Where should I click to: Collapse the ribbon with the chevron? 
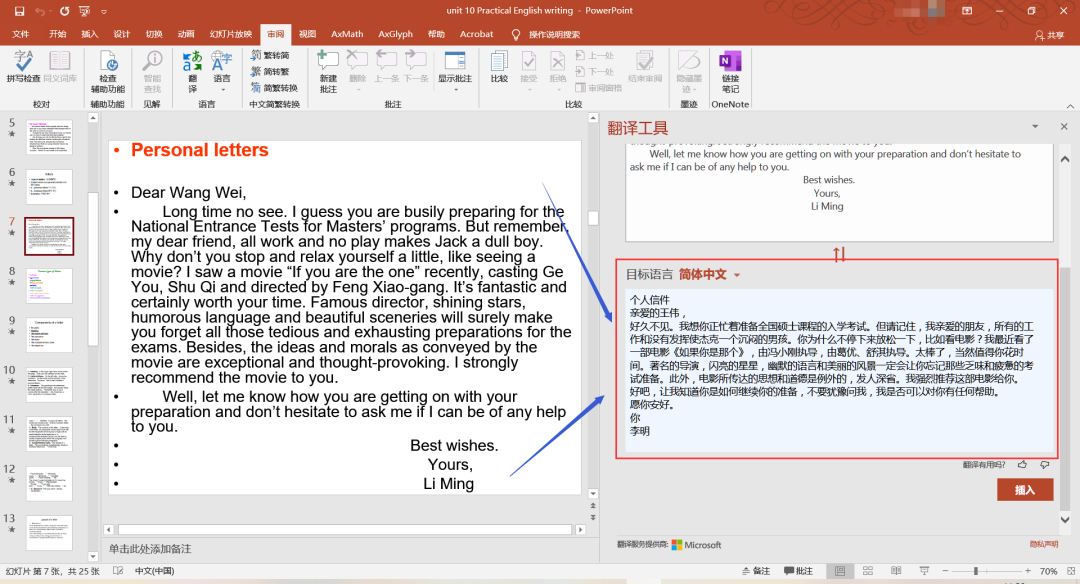[x=1070, y=106]
